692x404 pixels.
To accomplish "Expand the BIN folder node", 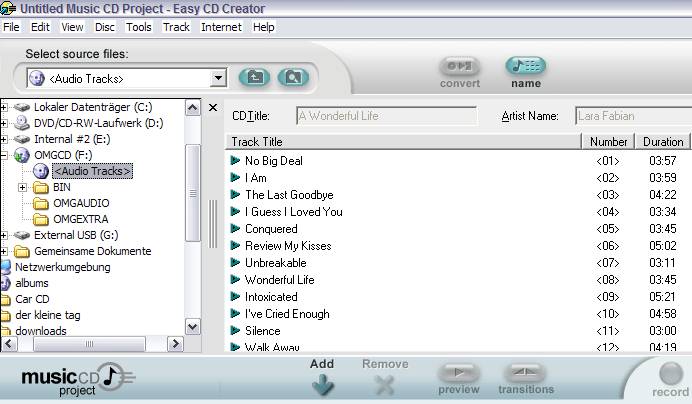I will point(22,187).
